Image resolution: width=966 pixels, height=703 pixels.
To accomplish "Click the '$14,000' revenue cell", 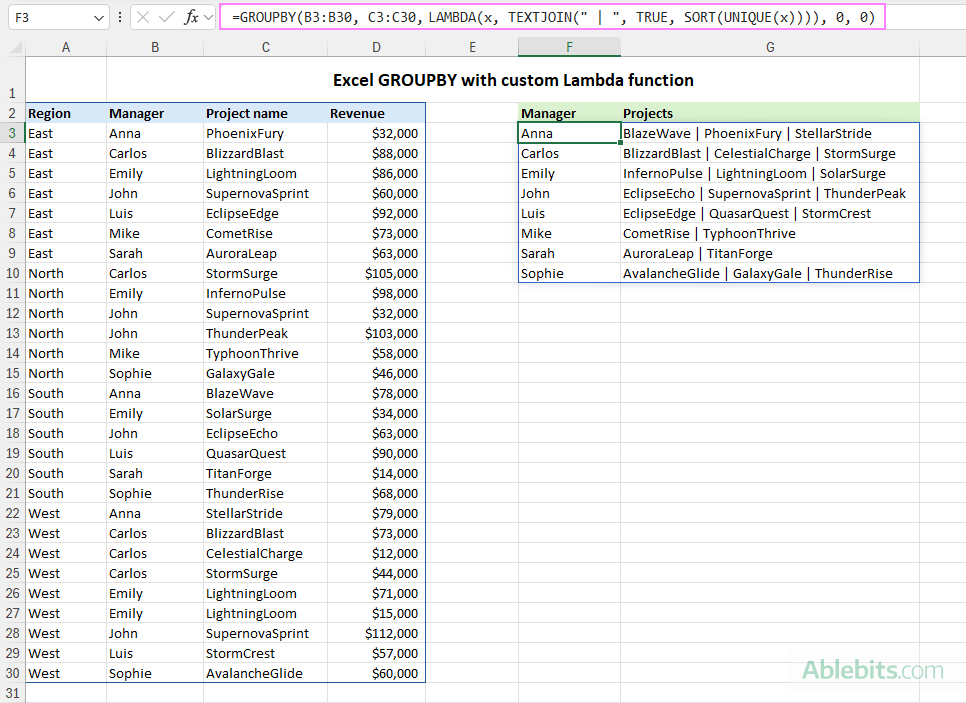I will click(x=376, y=473).
